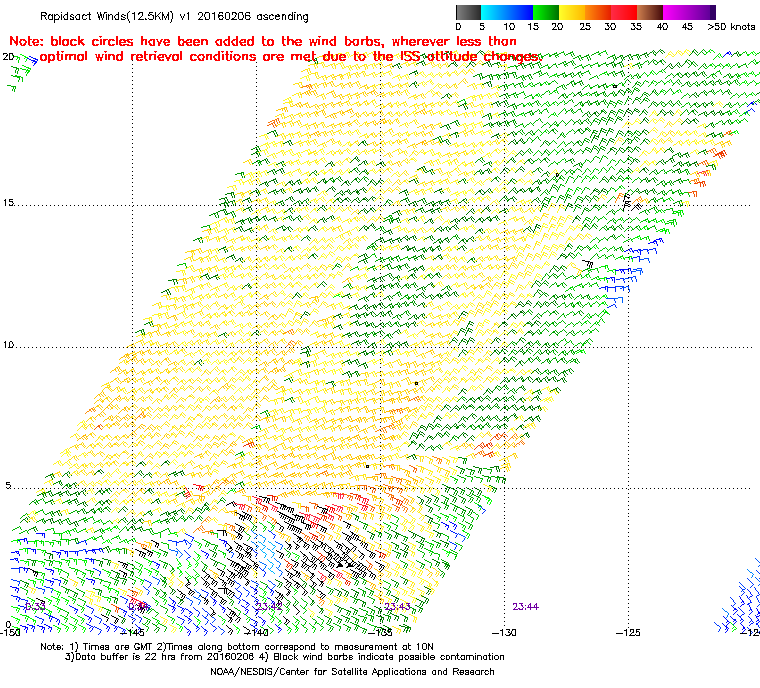760x688 pixels.
Task: Click the purple time stamp '23:42'
Action: click(x=269, y=607)
